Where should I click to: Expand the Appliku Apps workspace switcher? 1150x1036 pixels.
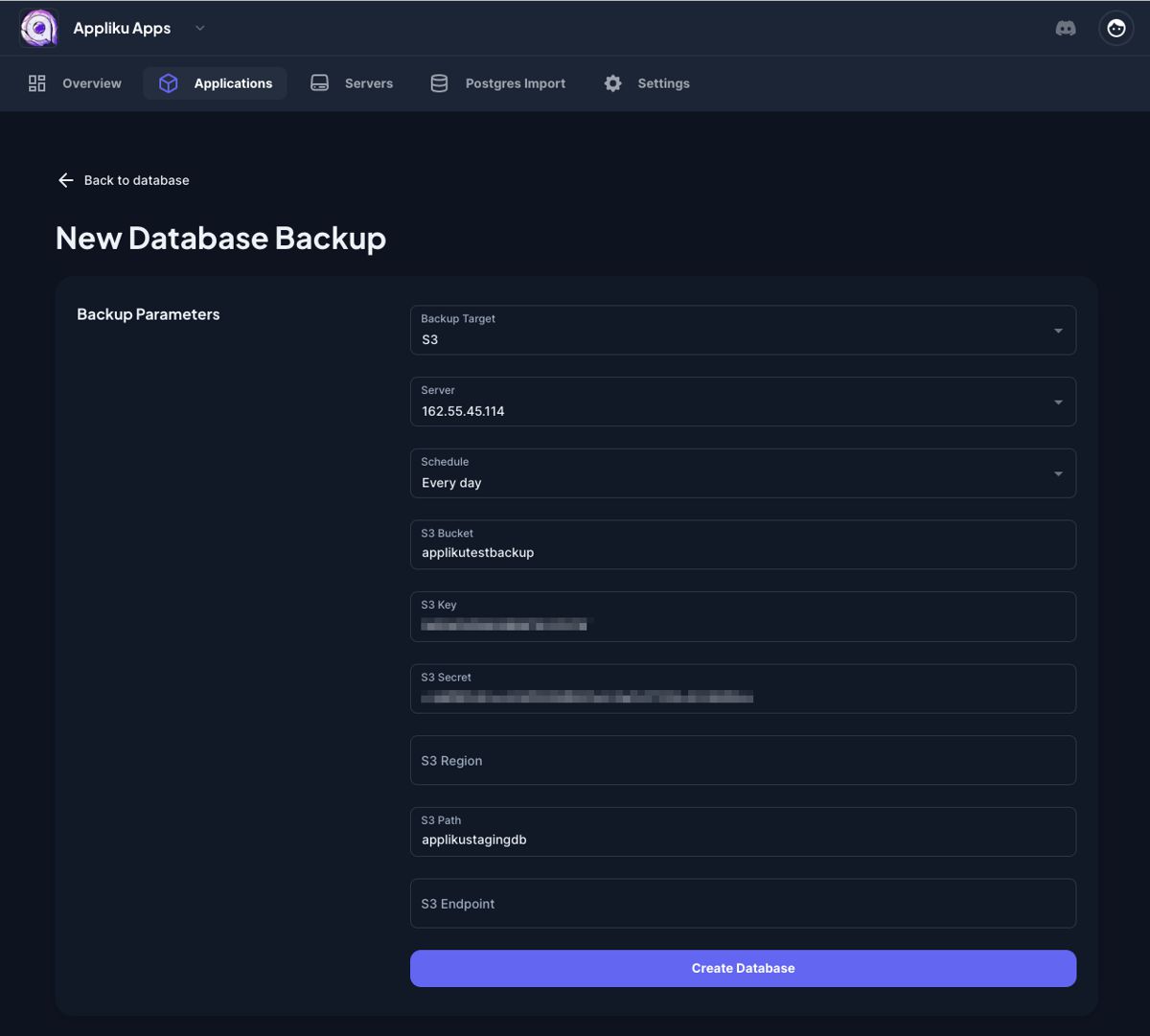coord(199,28)
